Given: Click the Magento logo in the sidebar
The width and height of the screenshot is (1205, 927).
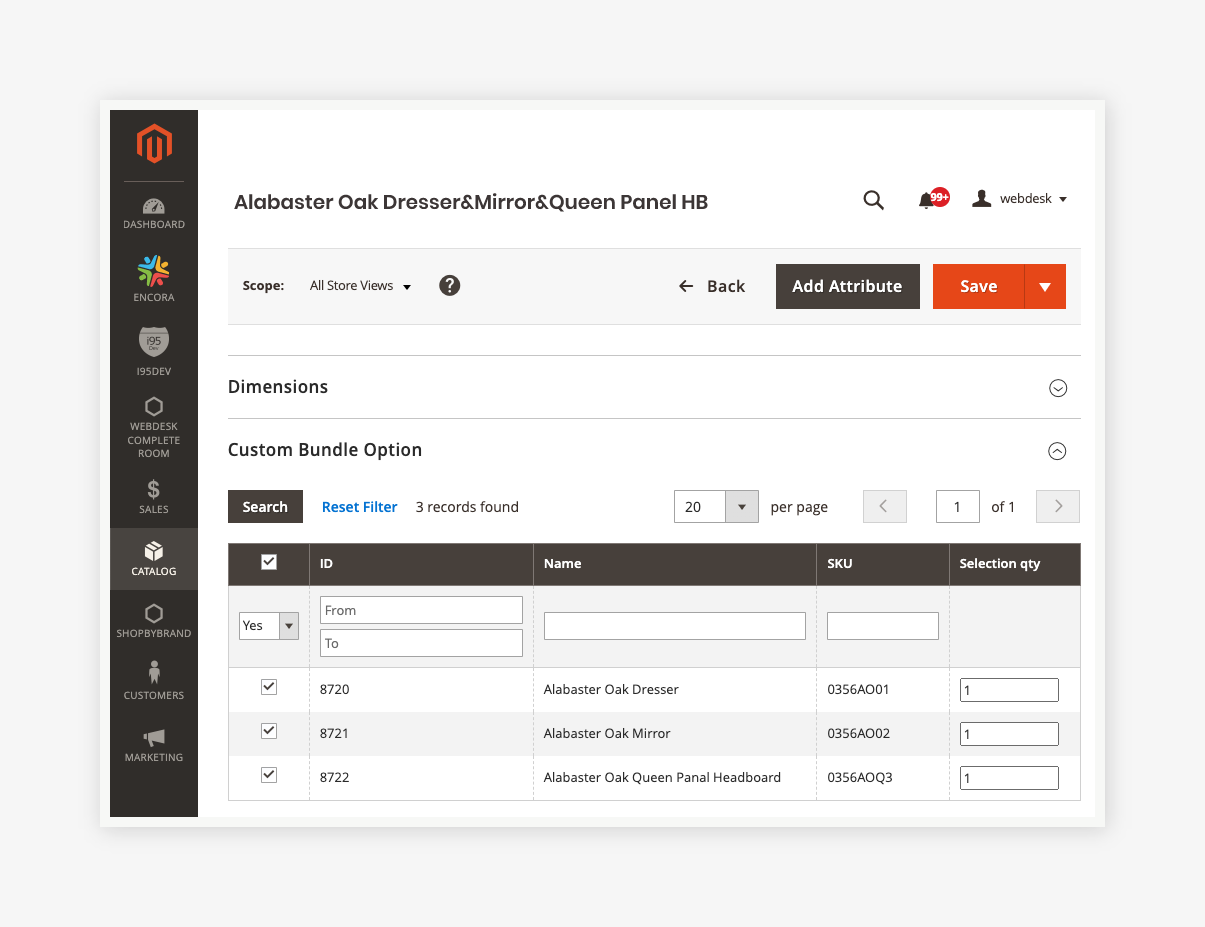Looking at the screenshot, I should [154, 144].
